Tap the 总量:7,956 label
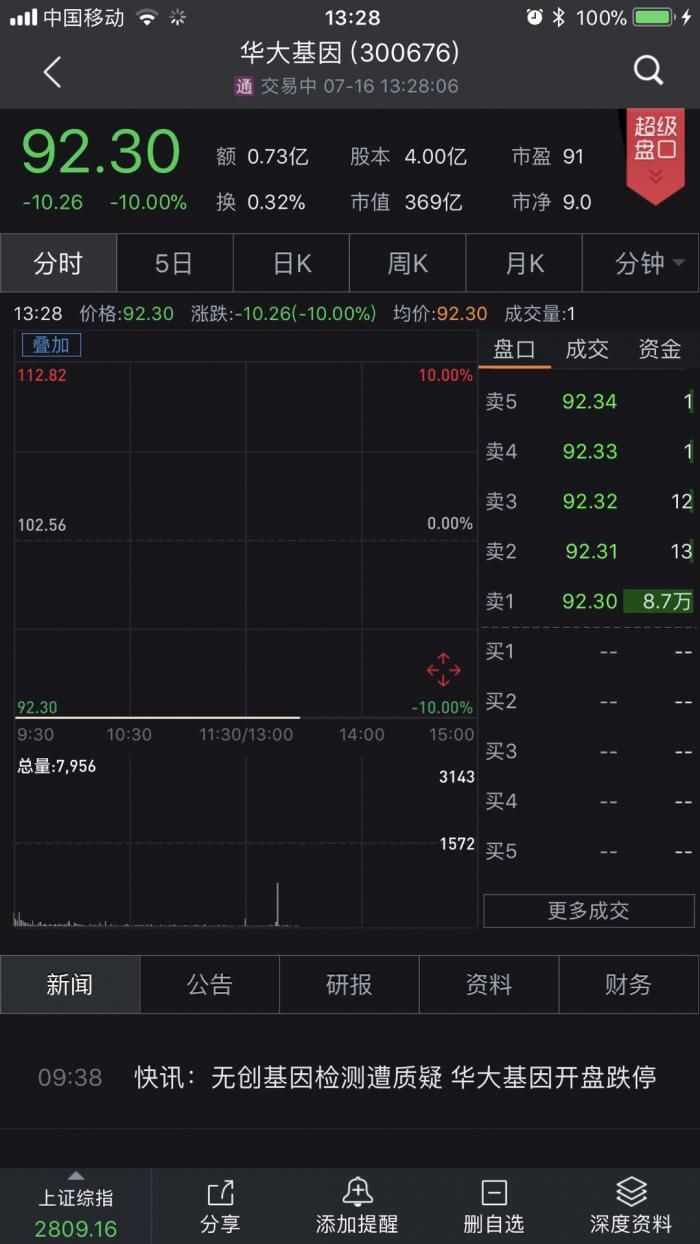Viewport: 700px width, 1244px height. tap(57, 767)
